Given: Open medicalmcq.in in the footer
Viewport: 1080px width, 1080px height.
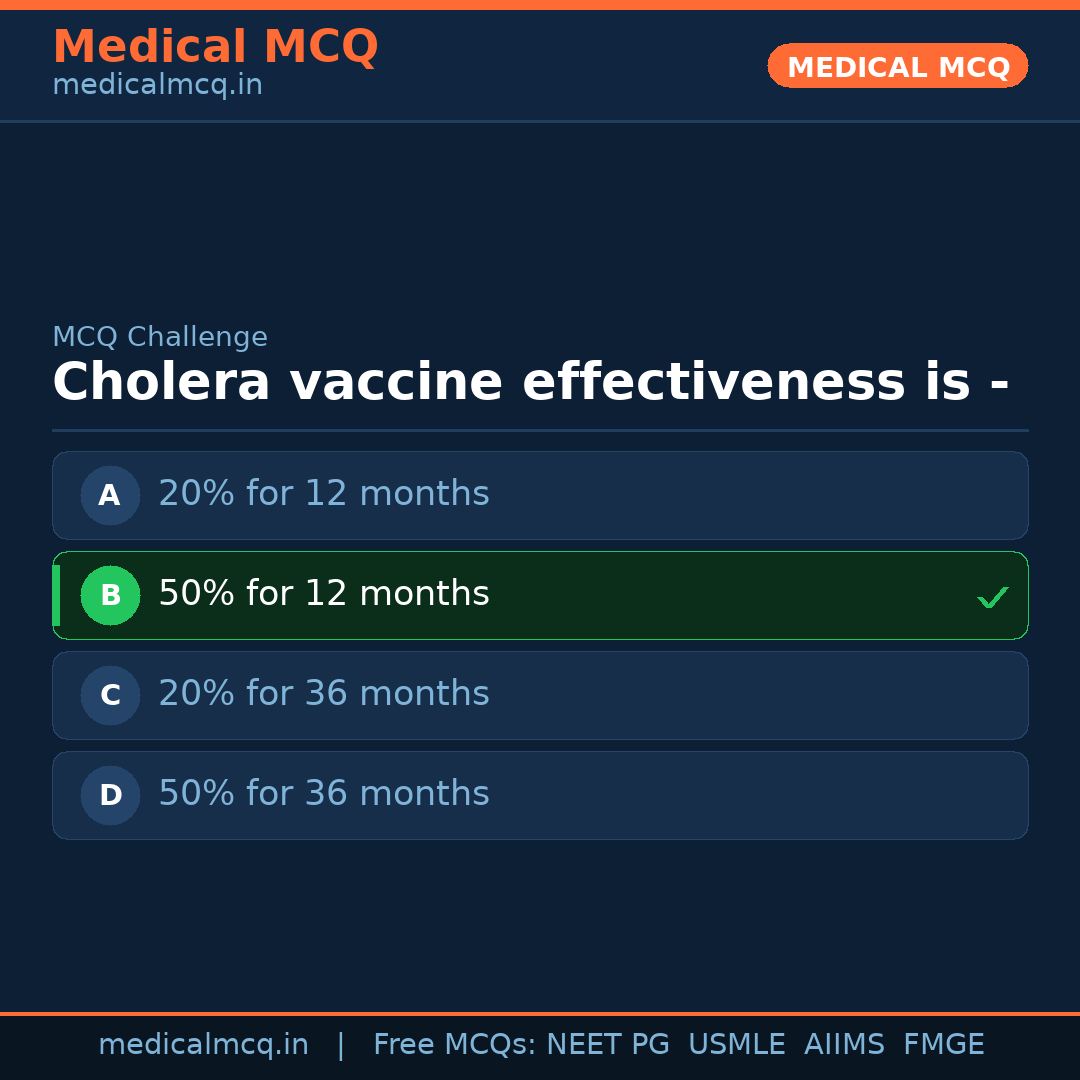Looking at the screenshot, I should click(x=203, y=1045).
